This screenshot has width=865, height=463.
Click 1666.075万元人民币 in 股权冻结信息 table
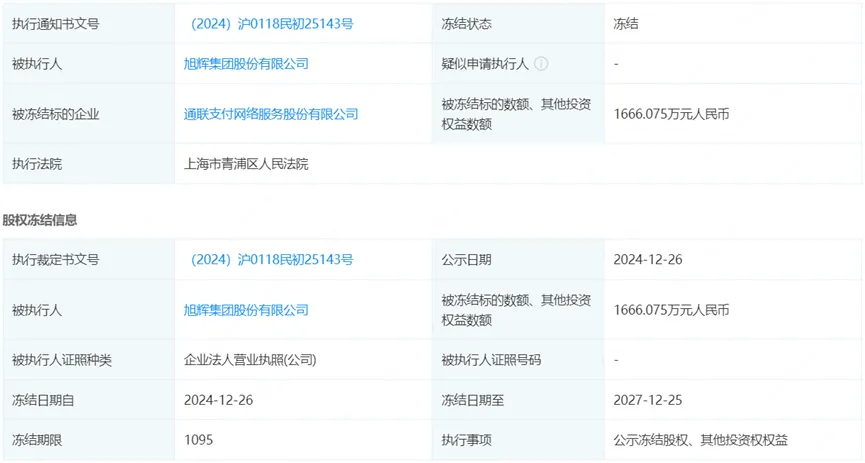click(671, 310)
